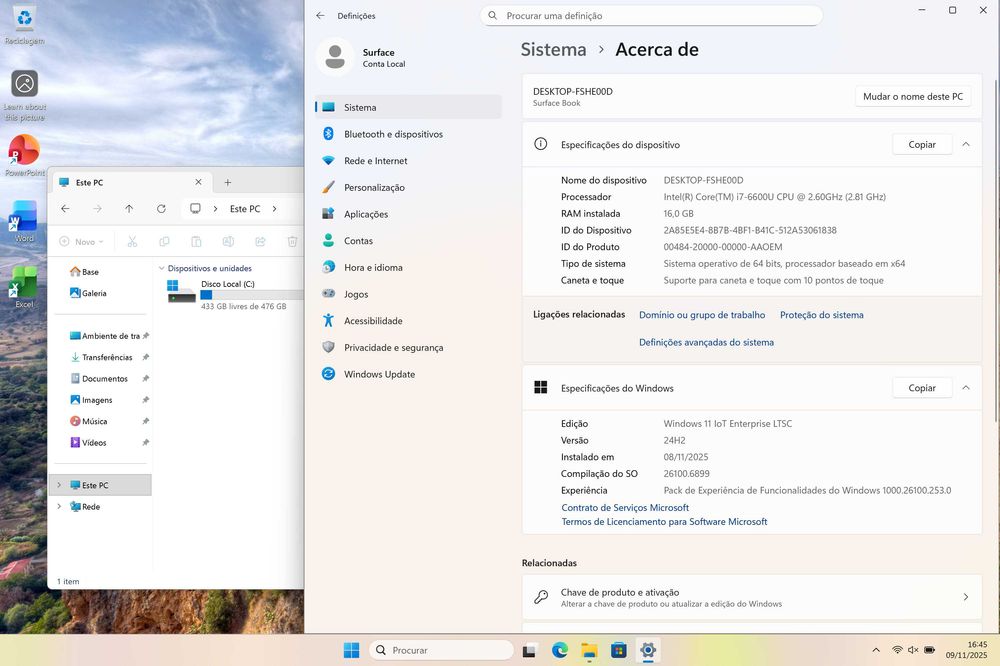The width and height of the screenshot is (1000, 666).
Task: Click the Hora e idioma globe icon
Action: (x=328, y=267)
